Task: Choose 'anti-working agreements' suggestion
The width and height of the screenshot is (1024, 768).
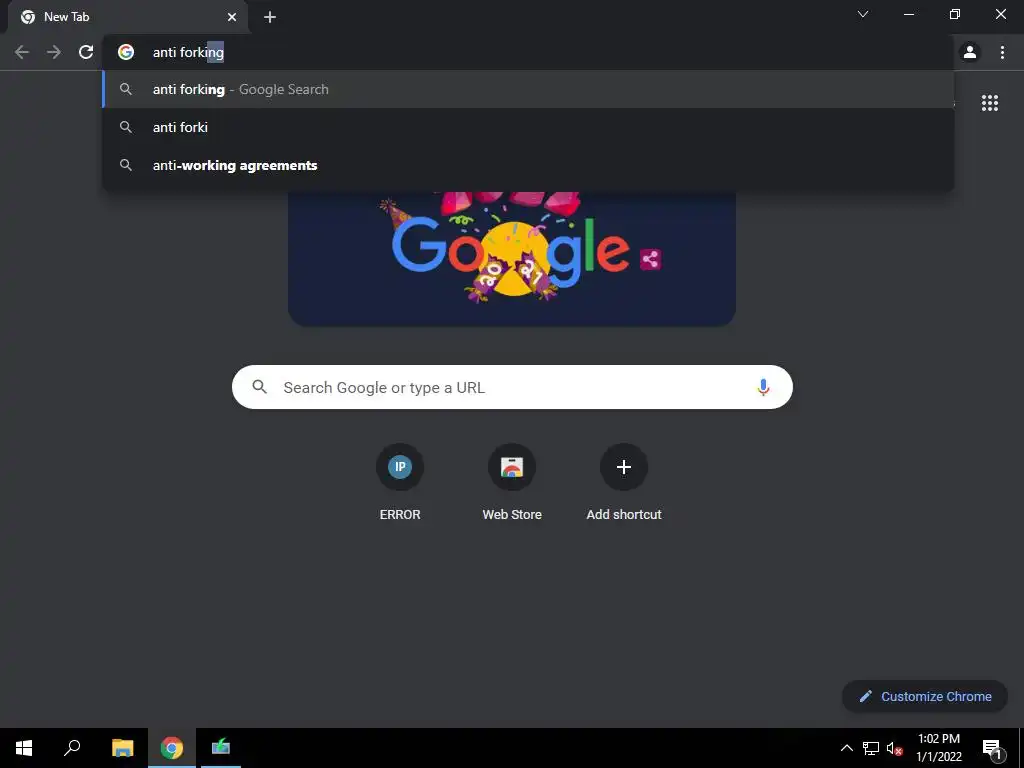Action: 528,165
